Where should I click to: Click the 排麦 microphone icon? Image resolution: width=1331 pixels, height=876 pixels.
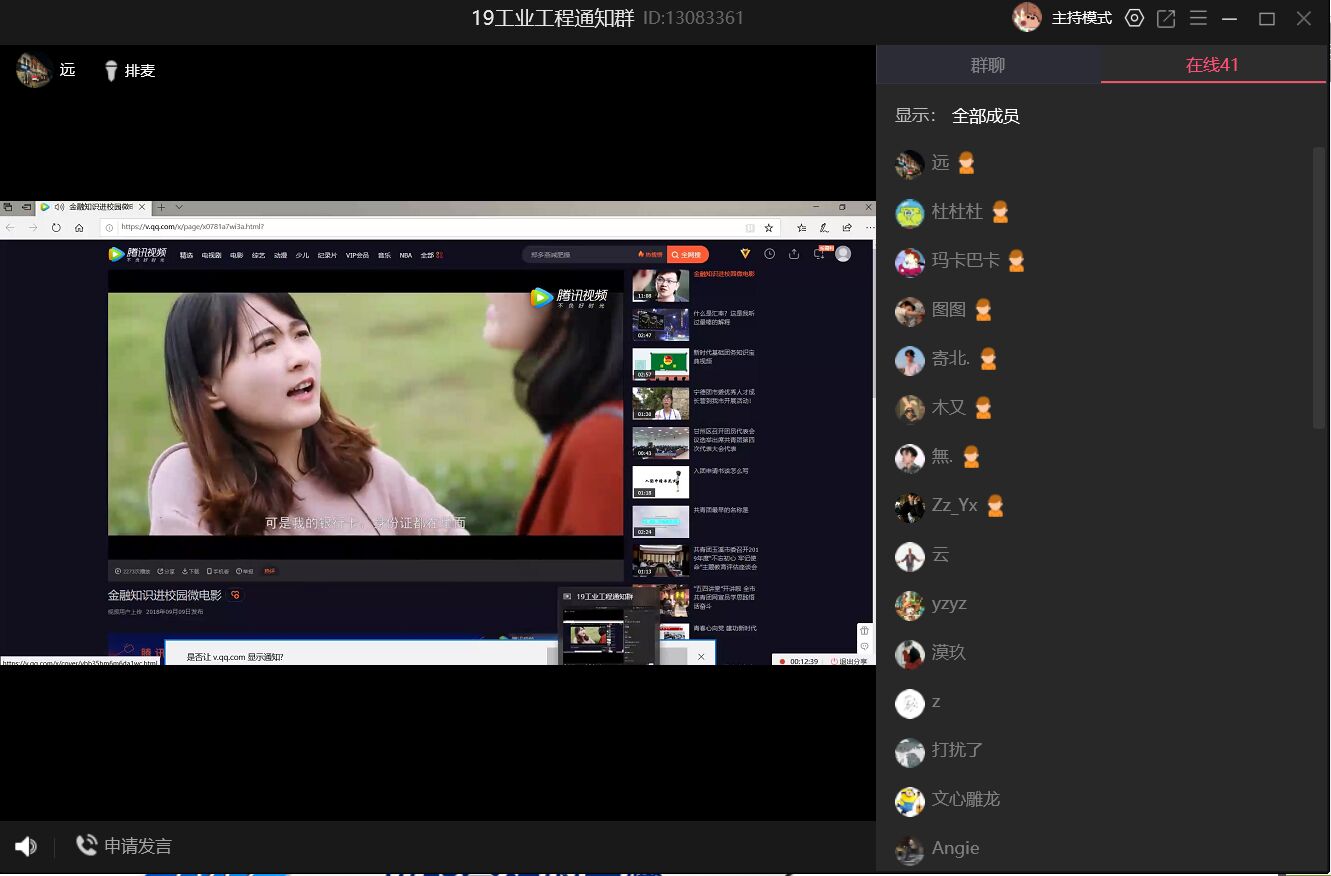point(111,71)
